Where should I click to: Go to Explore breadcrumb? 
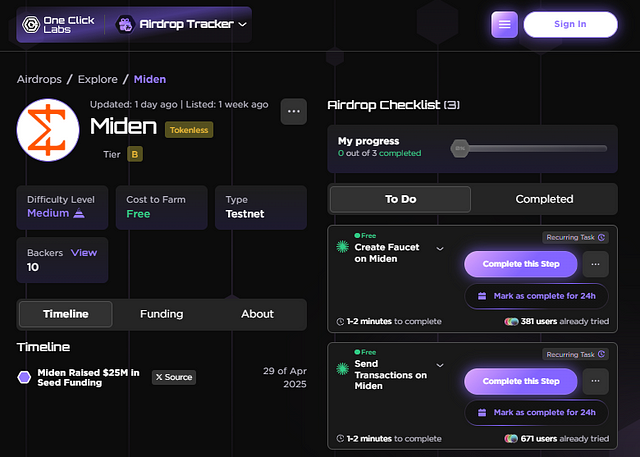pos(98,79)
